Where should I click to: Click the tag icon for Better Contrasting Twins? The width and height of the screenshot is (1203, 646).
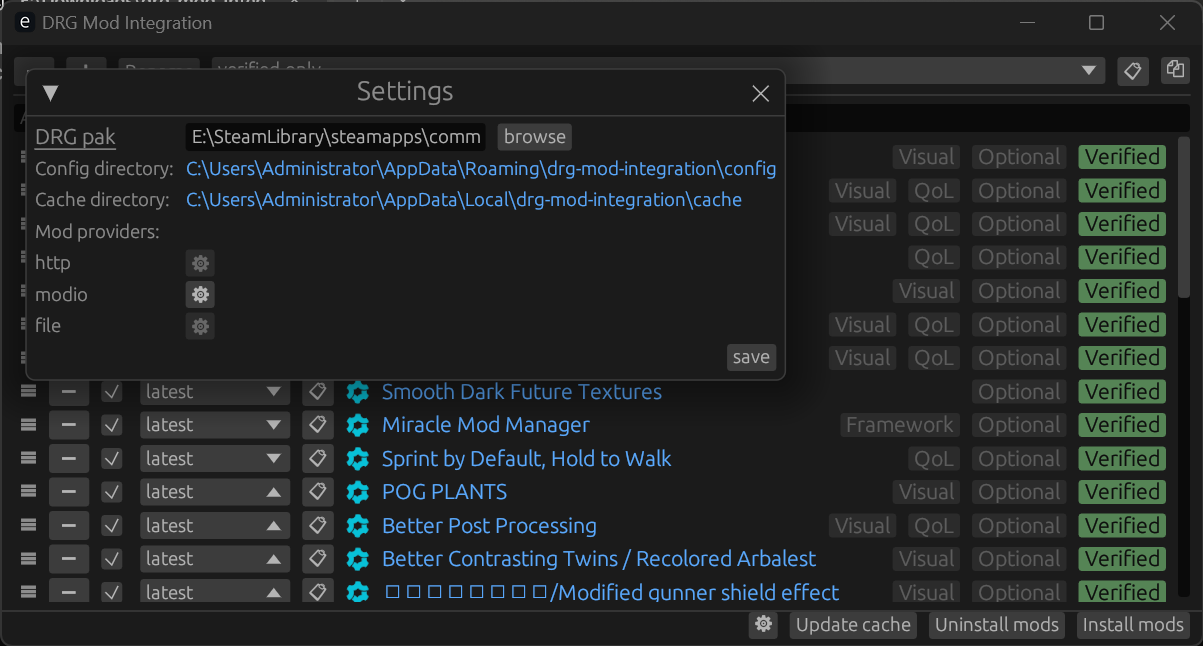(x=318, y=559)
